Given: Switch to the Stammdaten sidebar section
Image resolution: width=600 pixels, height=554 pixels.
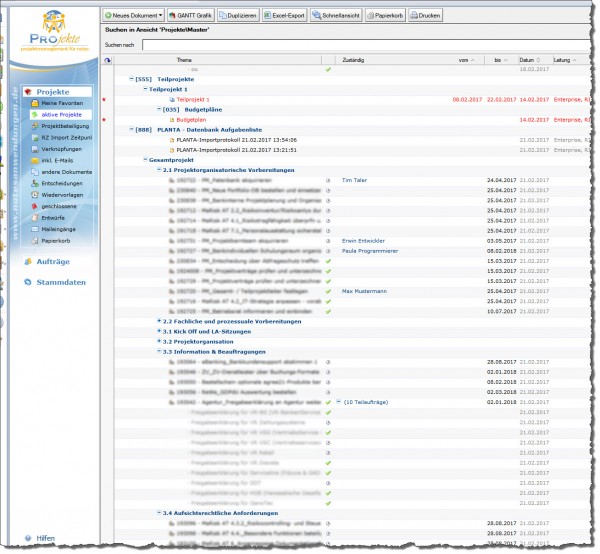Looking at the screenshot, I should pyautogui.click(x=61, y=282).
